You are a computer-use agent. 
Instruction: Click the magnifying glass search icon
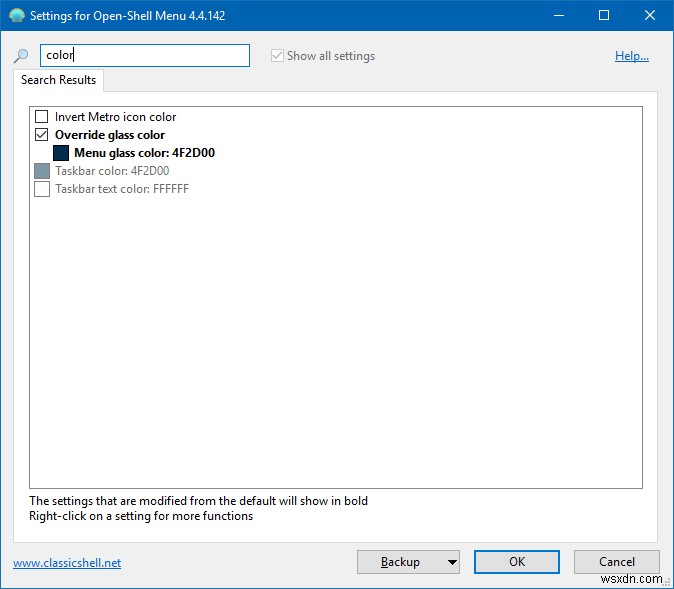point(21,56)
